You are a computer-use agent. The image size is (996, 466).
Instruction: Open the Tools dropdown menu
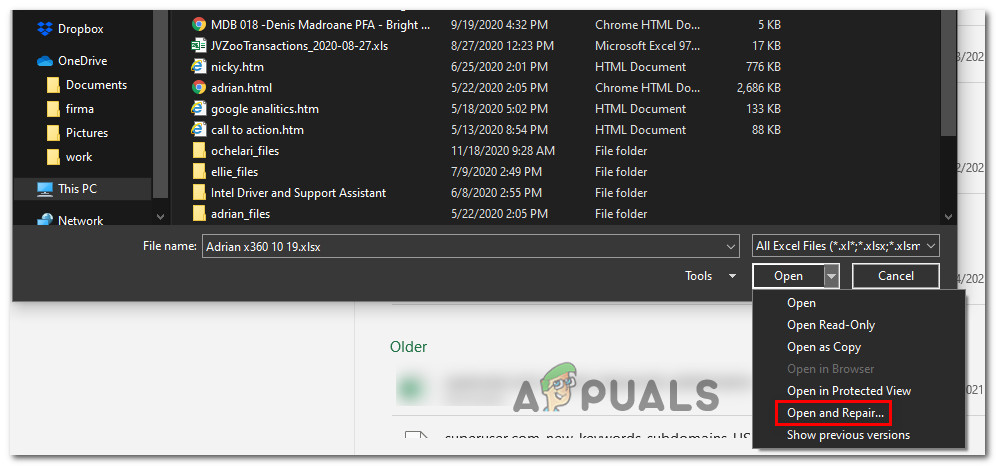711,276
